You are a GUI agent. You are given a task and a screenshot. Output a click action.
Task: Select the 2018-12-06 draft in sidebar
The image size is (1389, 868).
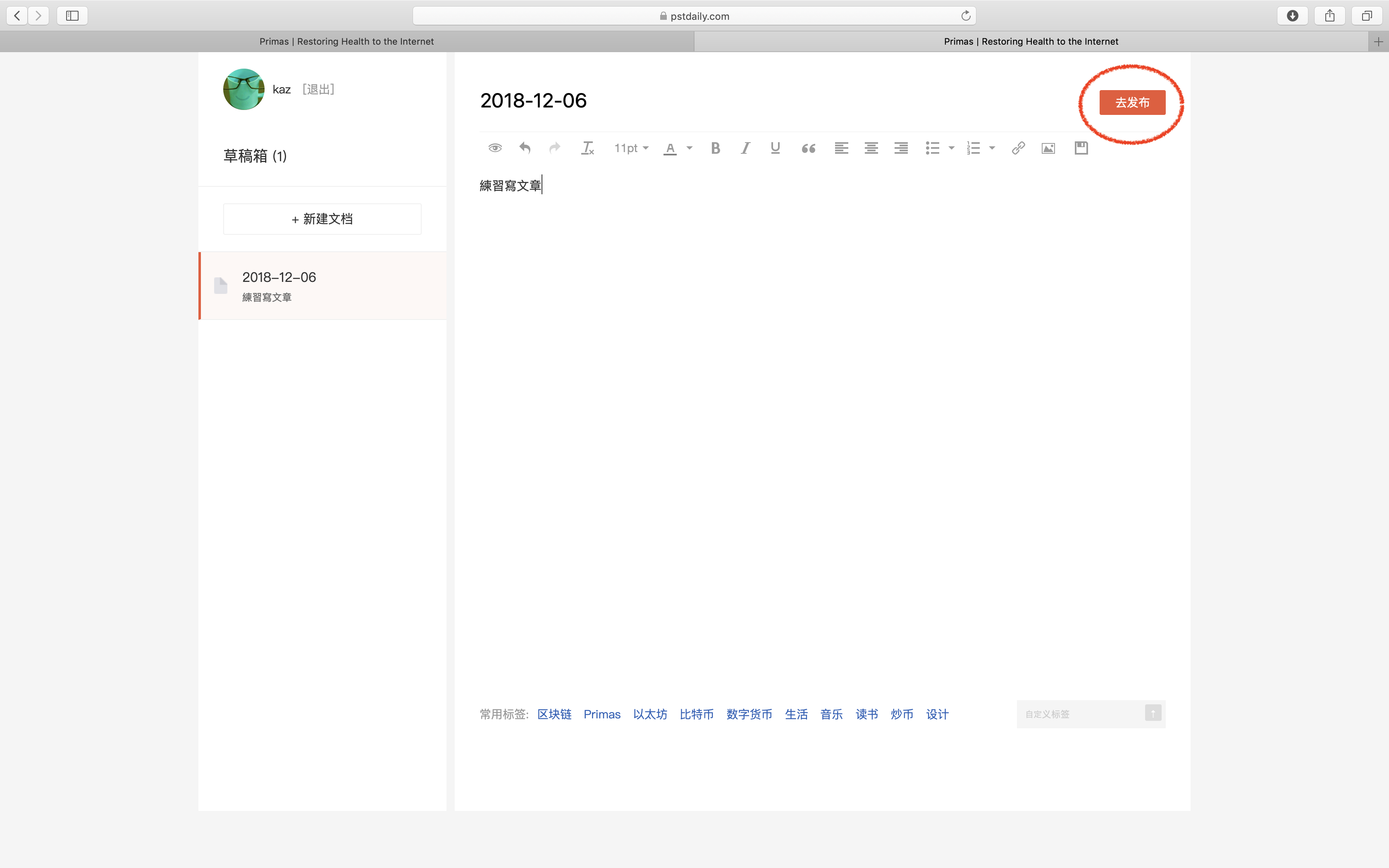coord(322,285)
